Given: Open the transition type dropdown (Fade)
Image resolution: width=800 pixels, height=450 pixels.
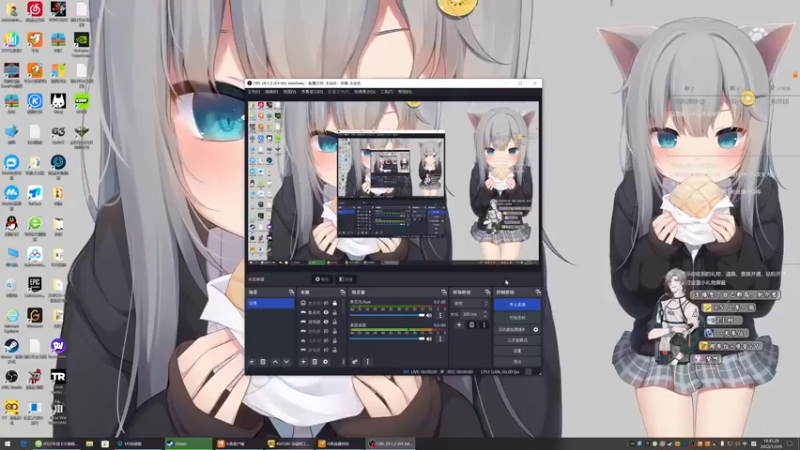Looking at the screenshot, I should 470,304.
